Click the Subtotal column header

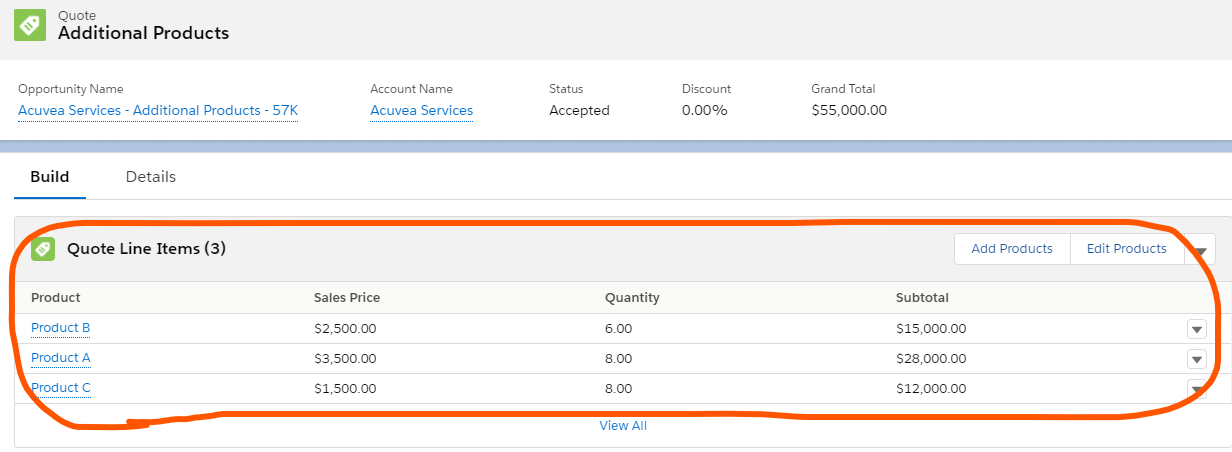[922, 298]
